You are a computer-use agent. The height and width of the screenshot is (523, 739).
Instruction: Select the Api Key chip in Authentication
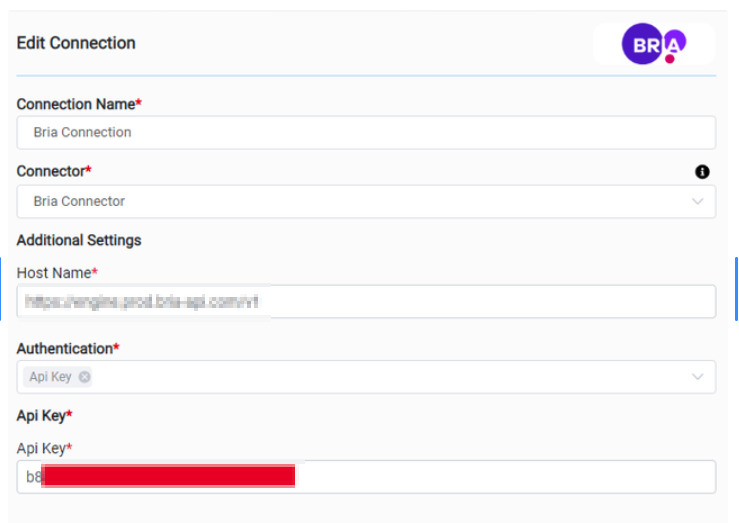(50, 377)
